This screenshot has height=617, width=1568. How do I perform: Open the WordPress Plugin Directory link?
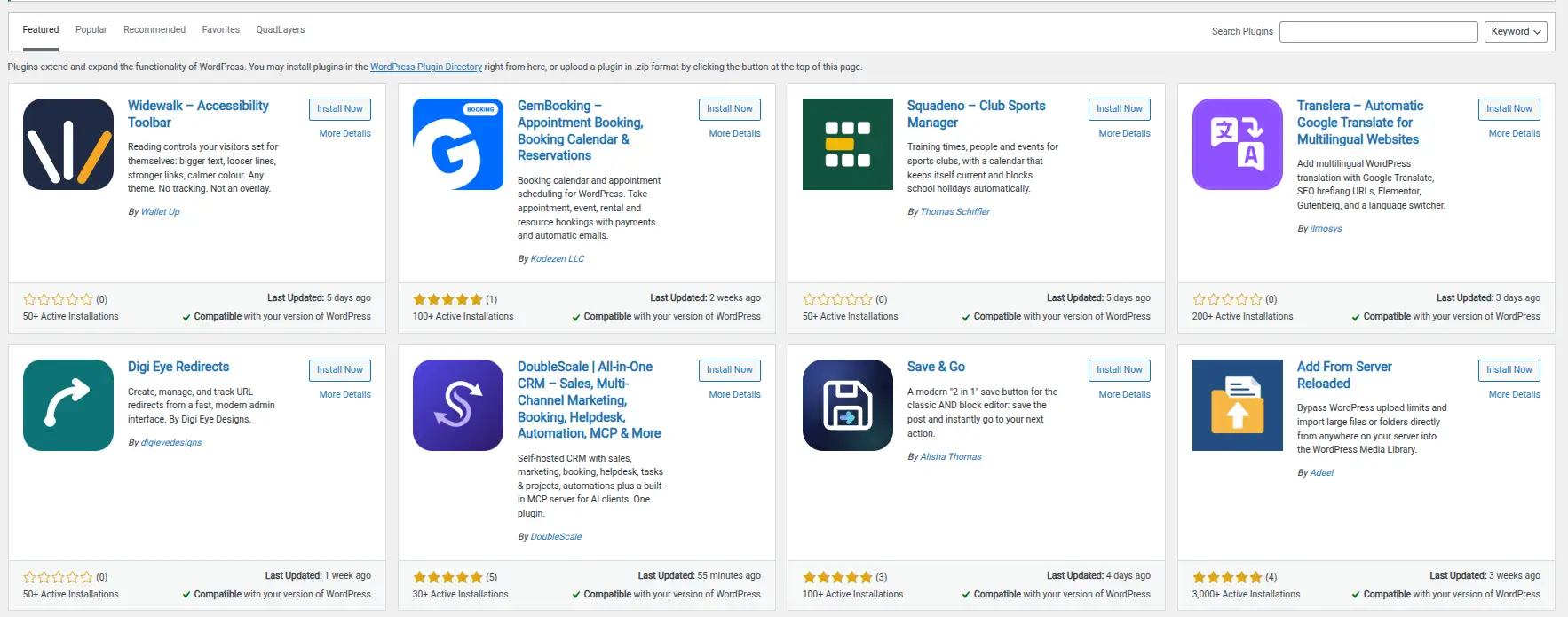pyautogui.click(x=426, y=67)
